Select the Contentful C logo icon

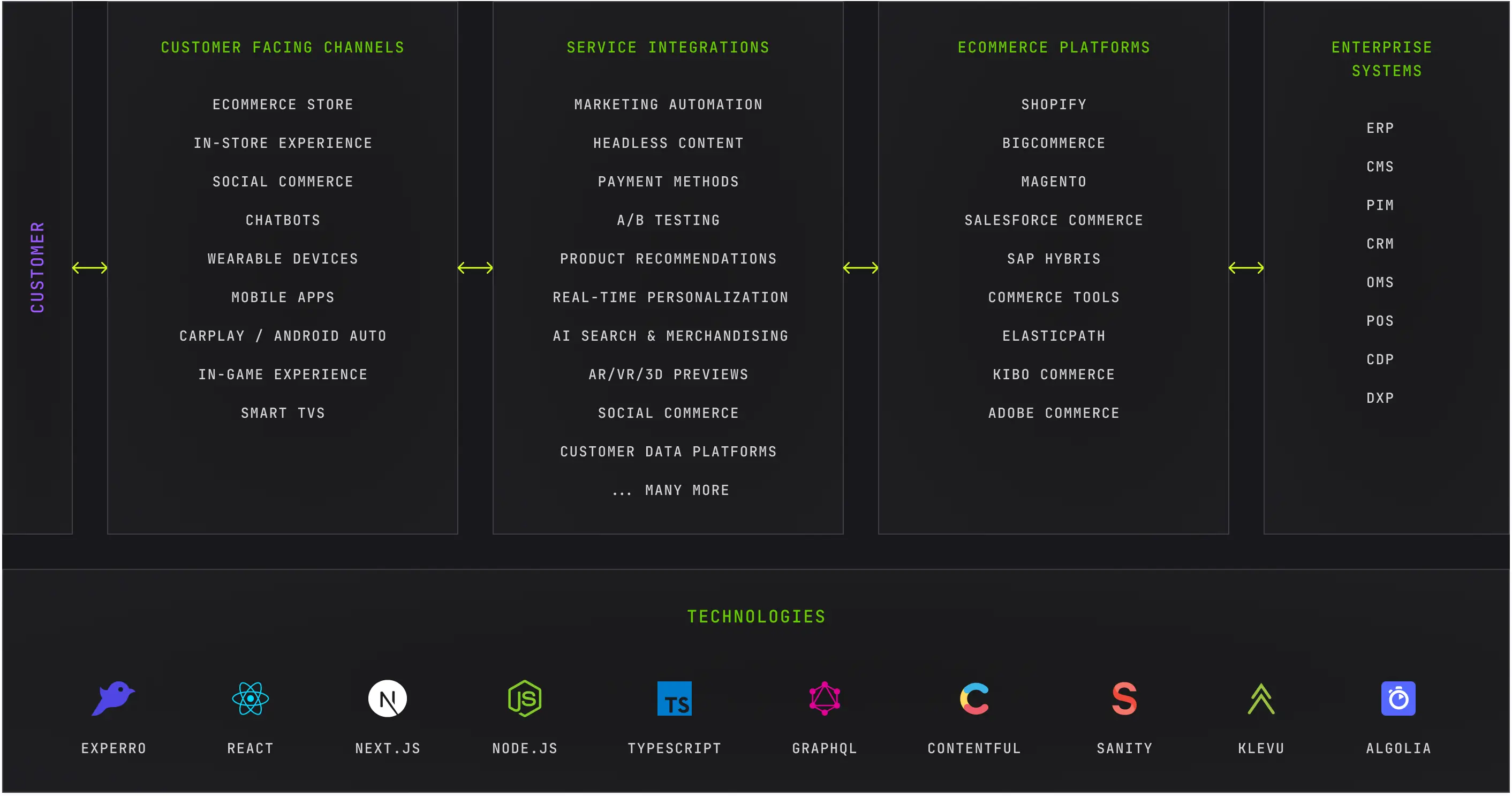coord(974,699)
